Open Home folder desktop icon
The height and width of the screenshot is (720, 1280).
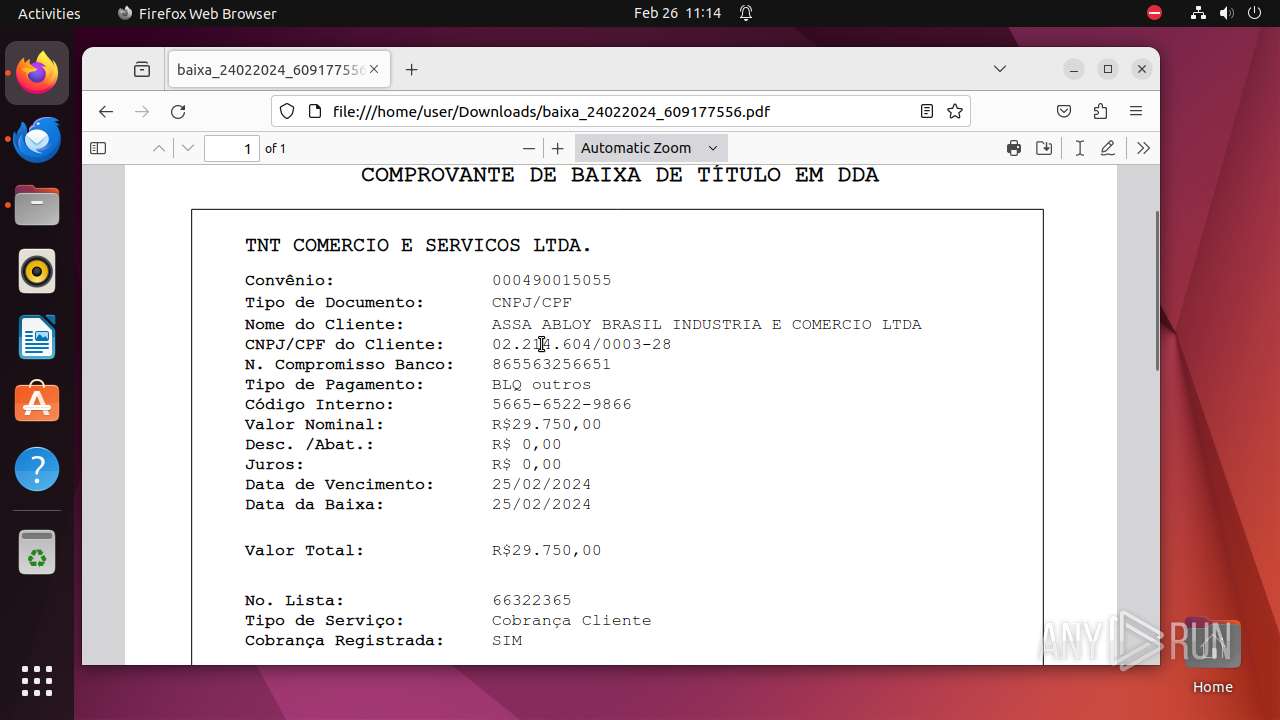pyautogui.click(x=1212, y=656)
